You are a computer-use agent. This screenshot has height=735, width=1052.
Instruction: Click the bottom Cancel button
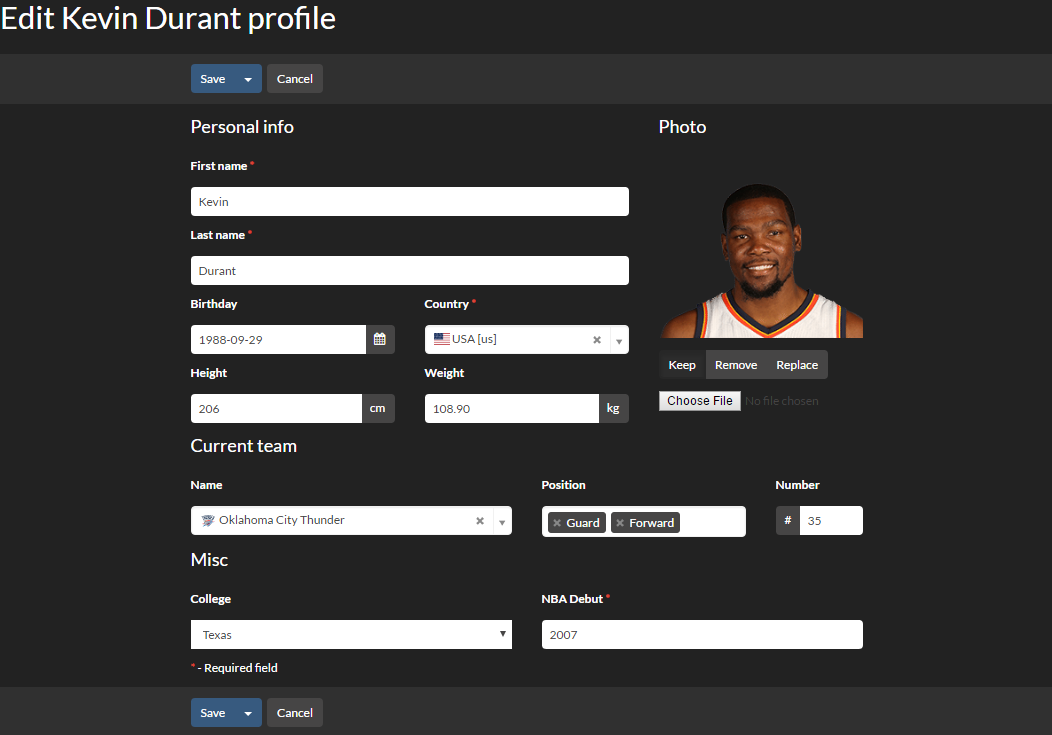[295, 713]
